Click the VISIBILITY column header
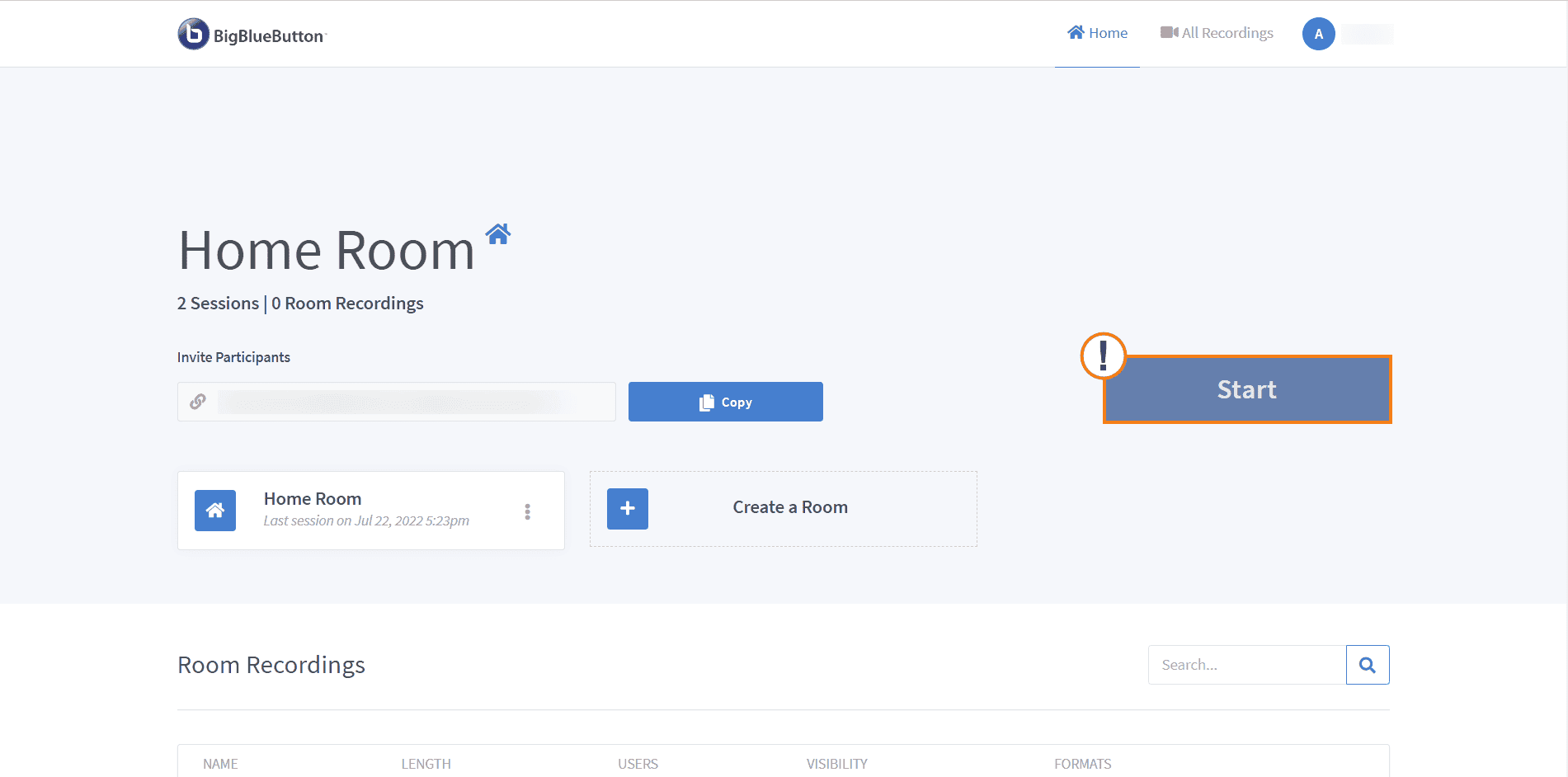Image resolution: width=1568 pixels, height=777 pixels. point(837,764)
